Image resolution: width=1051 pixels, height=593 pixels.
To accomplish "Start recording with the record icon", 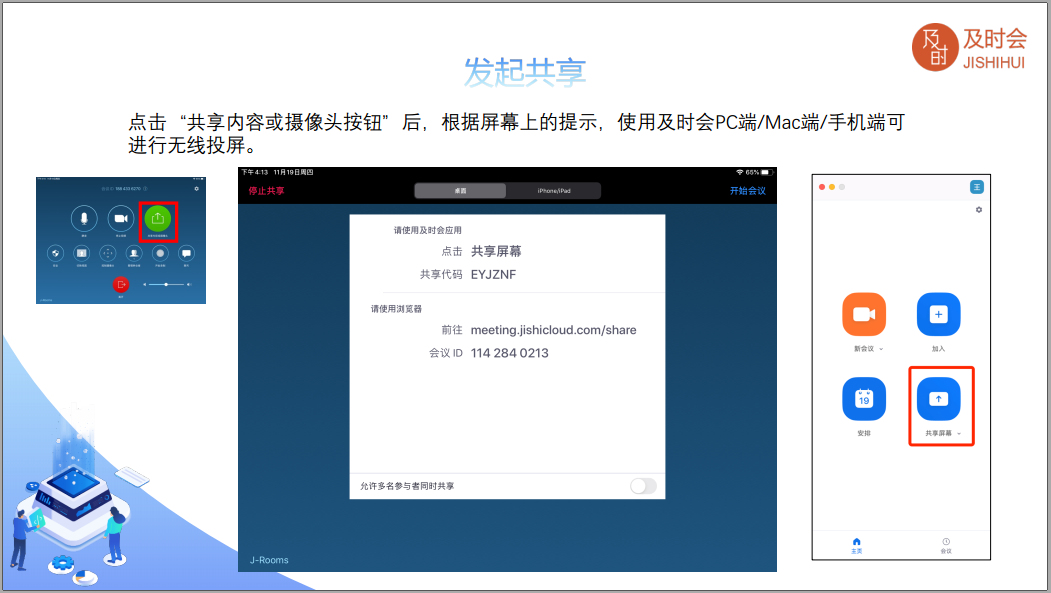I will 160,253.
